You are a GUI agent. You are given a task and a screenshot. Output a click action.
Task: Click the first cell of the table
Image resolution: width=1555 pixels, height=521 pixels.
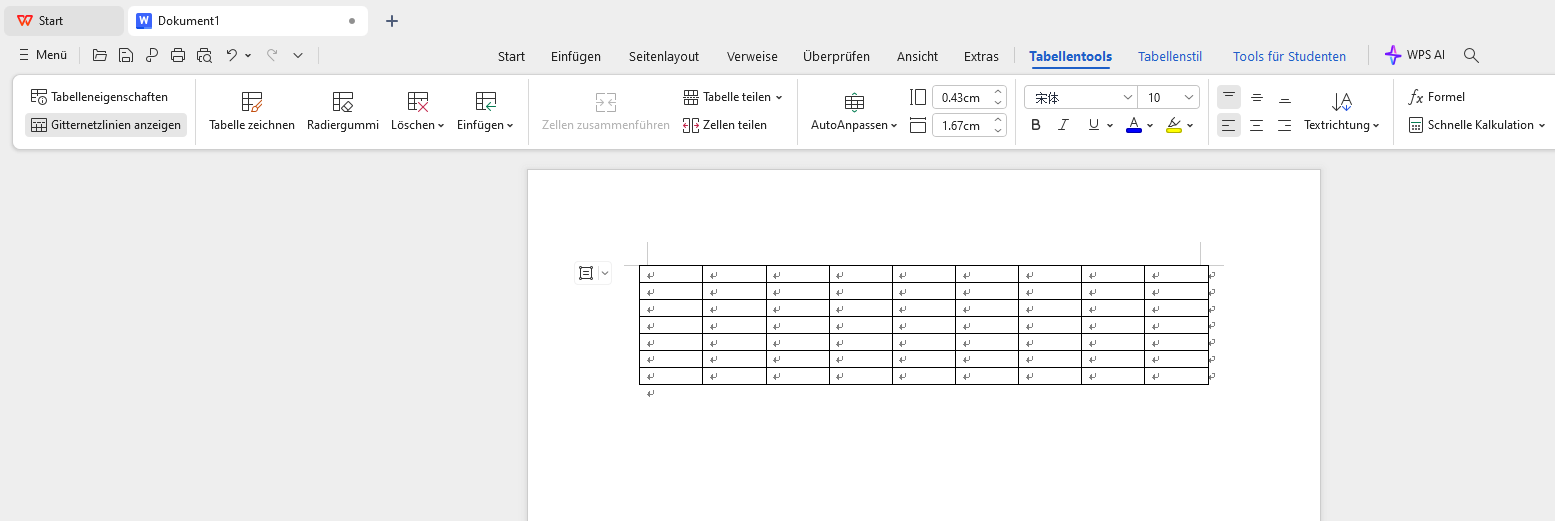(671, 274)
